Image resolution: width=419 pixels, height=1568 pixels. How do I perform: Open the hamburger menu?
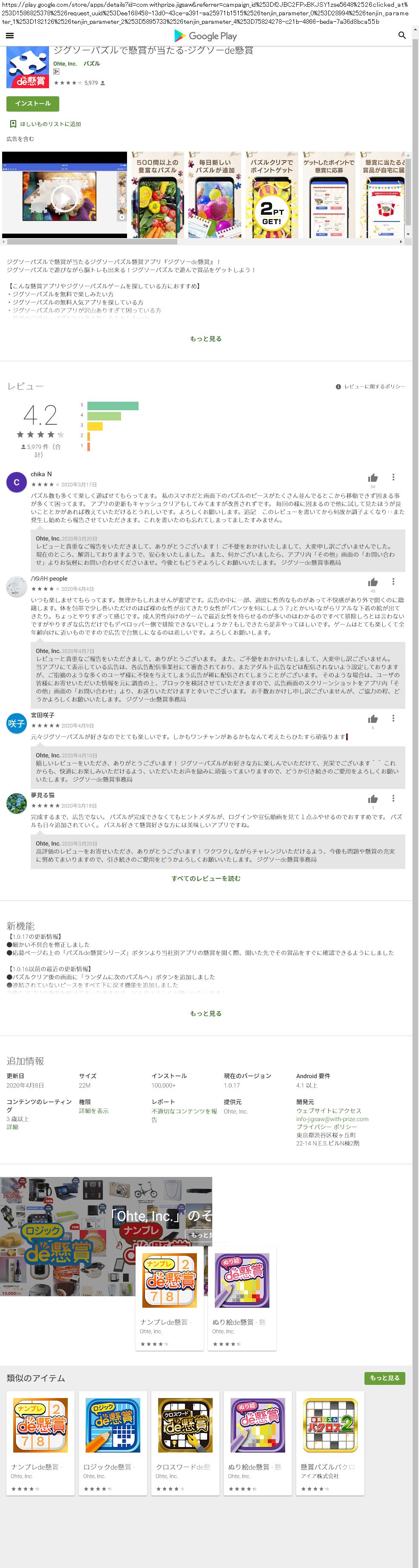[x=9, y=35]
